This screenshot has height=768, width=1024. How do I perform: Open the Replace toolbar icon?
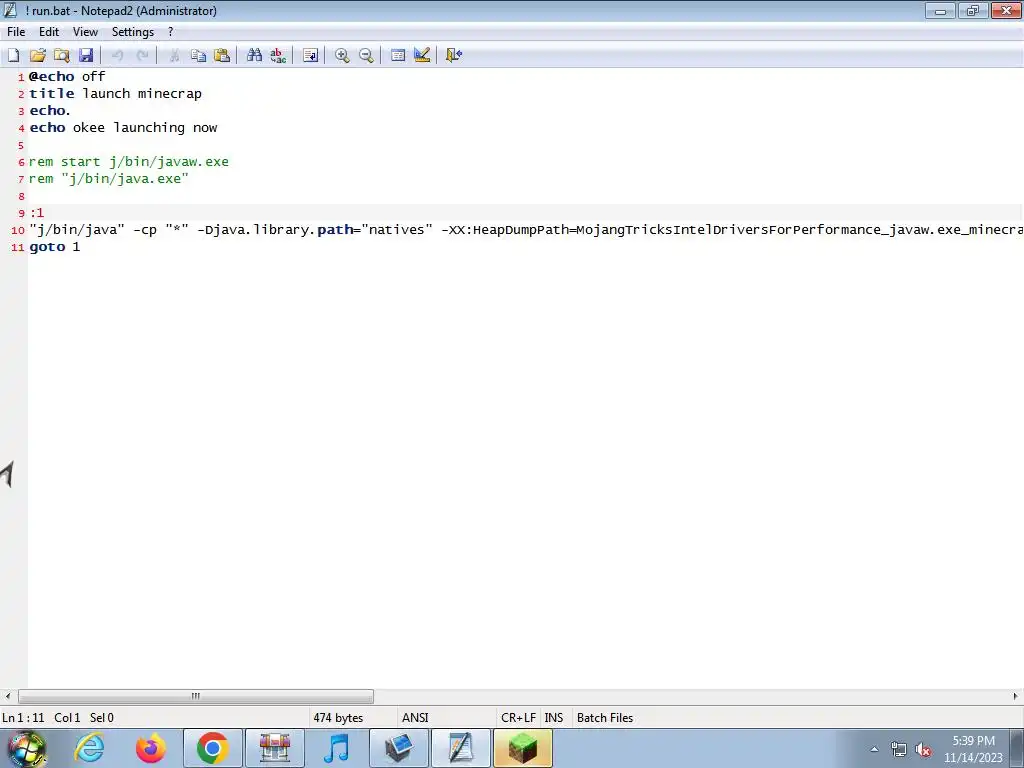click(278, 56)
